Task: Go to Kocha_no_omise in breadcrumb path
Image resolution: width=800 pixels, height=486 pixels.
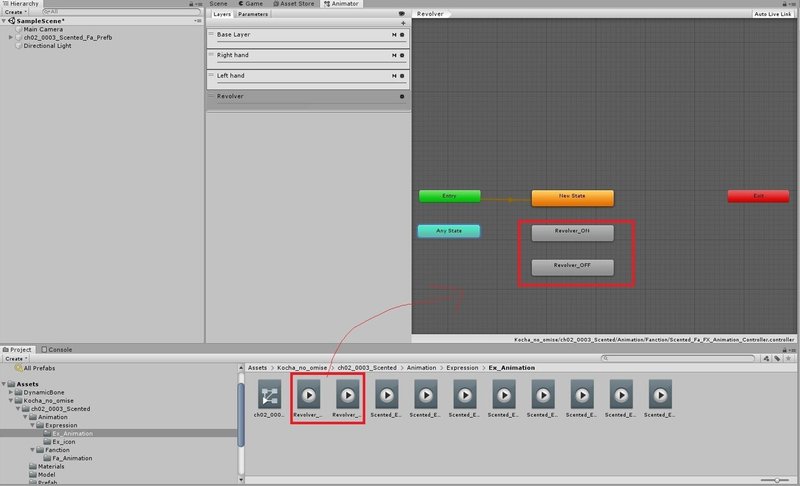Action: (x=302, y=368)
